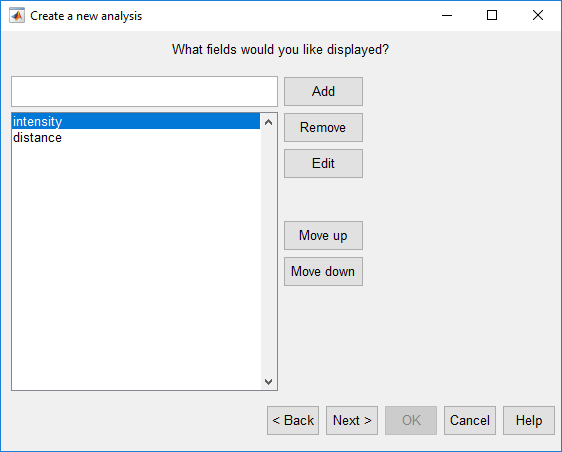The image size is (562, 452).
Task: Open Help for this dialog
Action: coord(529,420)
